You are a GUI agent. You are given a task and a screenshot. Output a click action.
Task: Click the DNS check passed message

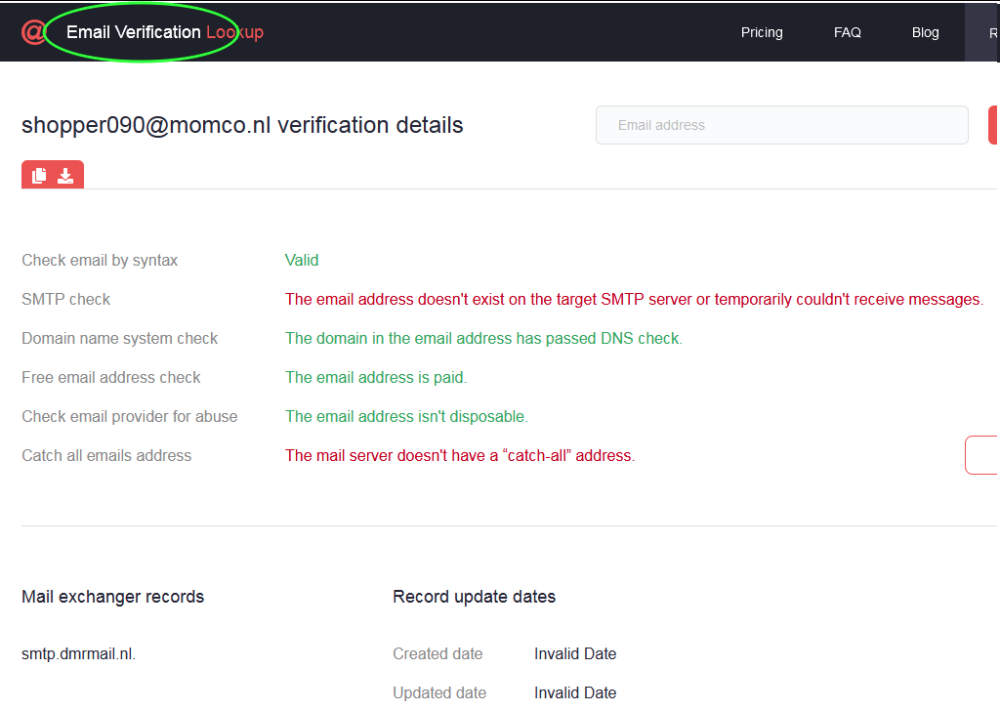point(483,338)
